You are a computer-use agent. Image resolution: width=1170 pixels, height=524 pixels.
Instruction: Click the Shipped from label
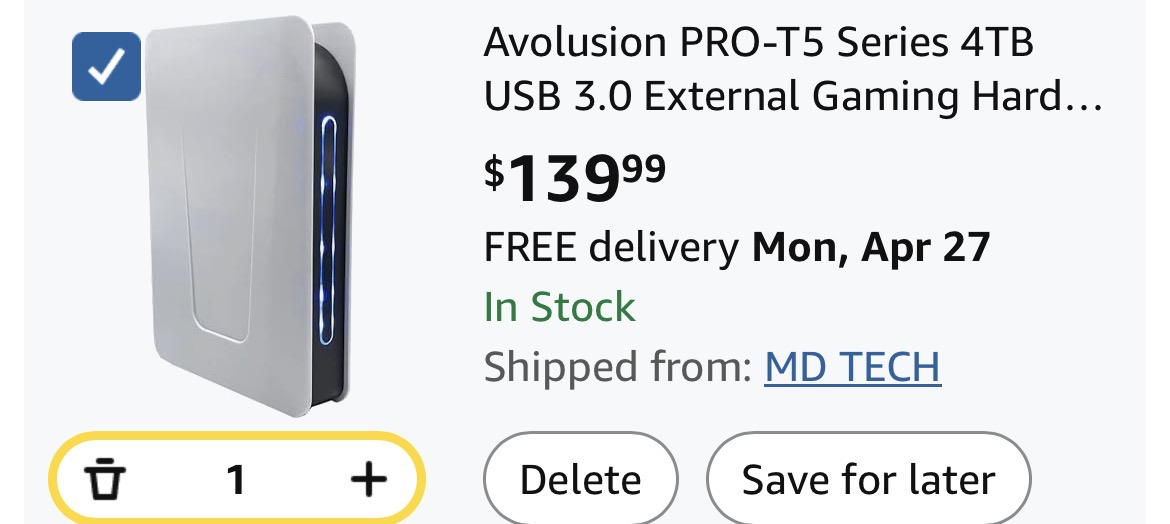tap(617, 368)
